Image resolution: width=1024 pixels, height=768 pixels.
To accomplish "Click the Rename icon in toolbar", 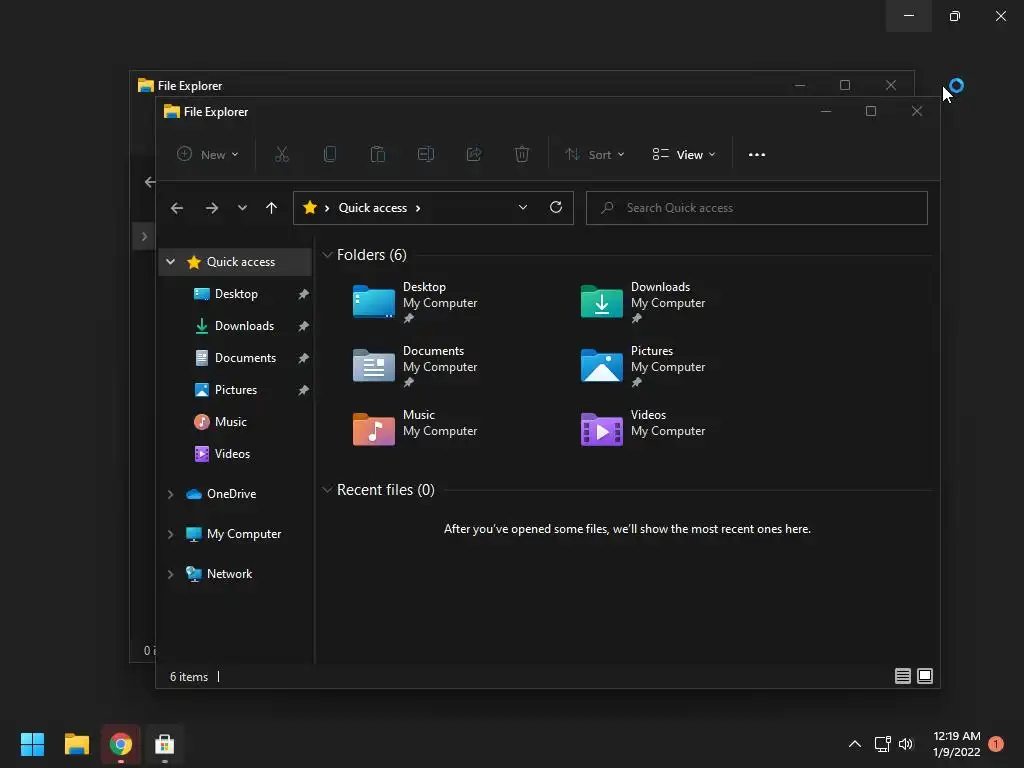I will coord(426,154).
